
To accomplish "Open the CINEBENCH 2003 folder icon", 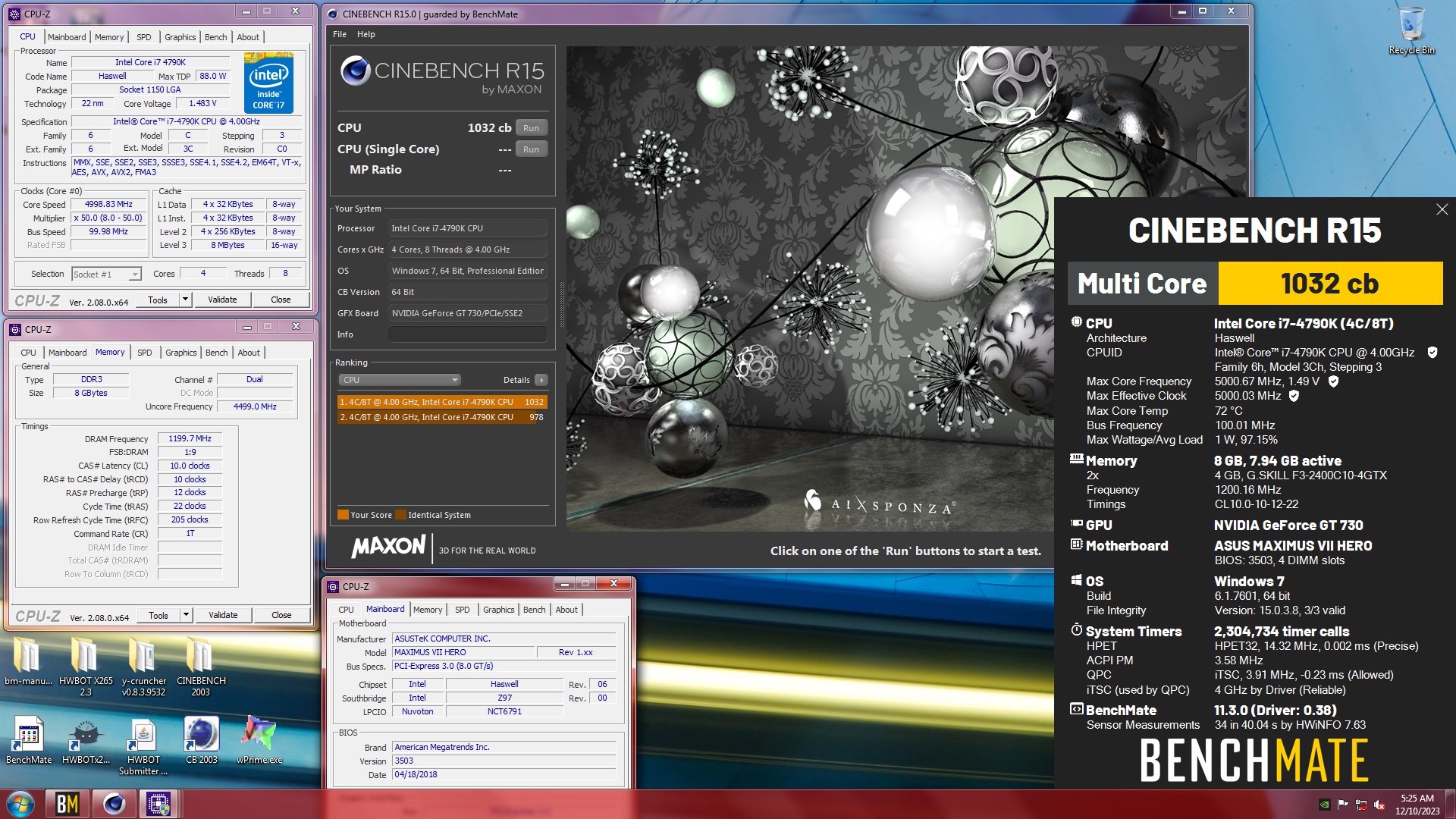I will click(201, 666).
